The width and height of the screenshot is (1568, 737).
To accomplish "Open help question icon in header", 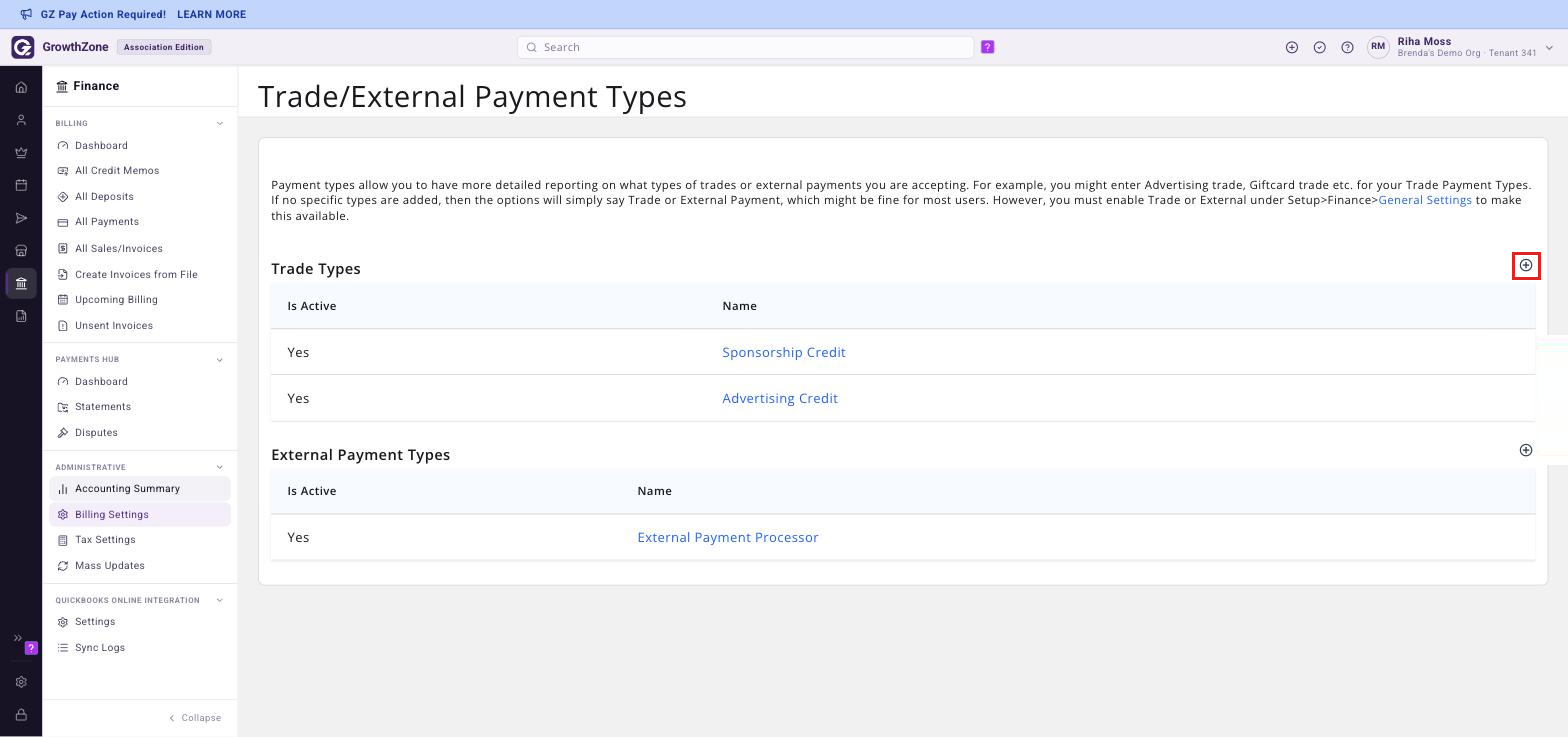I will point(1347,47).
